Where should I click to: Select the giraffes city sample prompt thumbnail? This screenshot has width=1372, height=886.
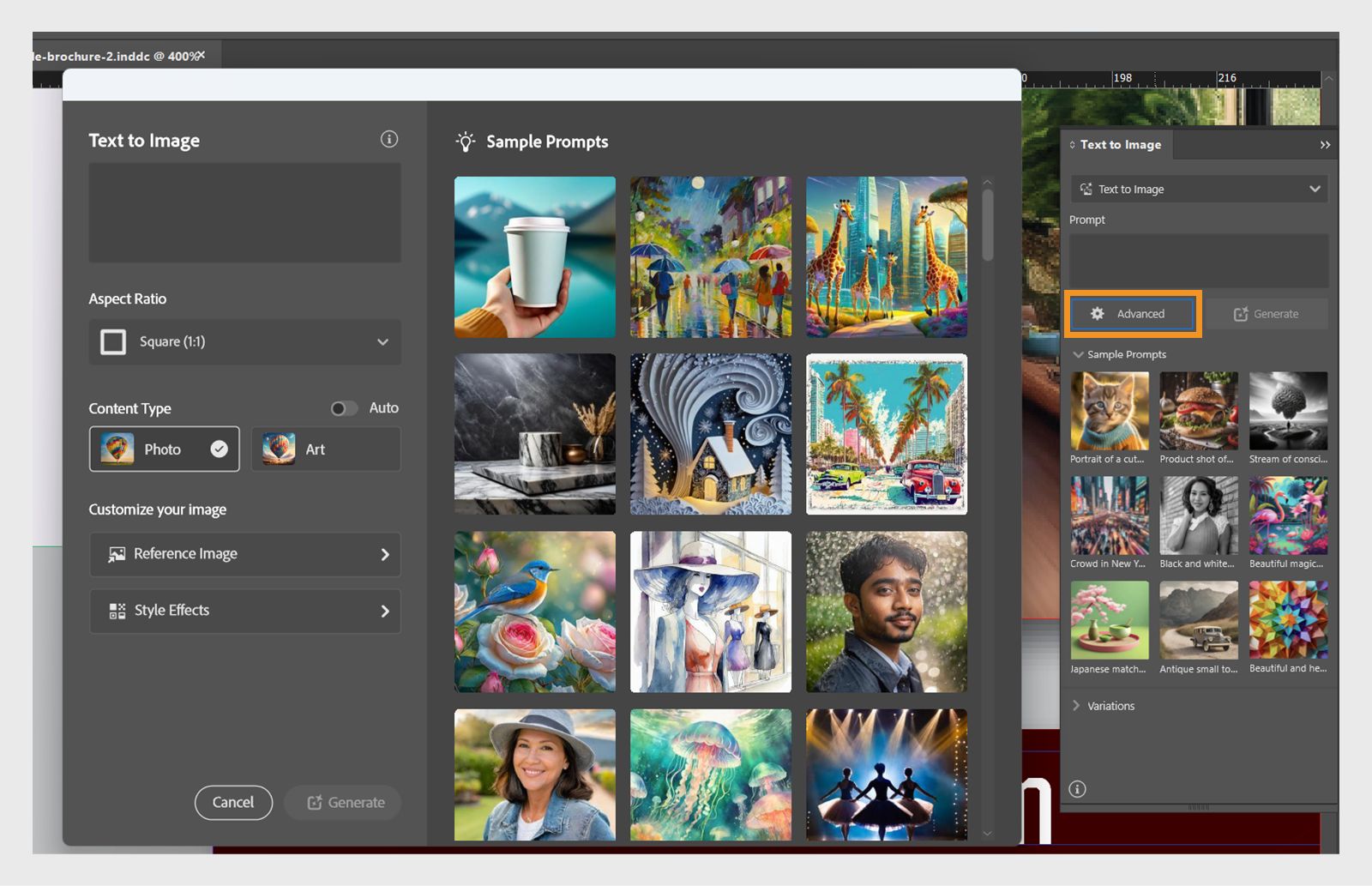[x=886, y=256]
